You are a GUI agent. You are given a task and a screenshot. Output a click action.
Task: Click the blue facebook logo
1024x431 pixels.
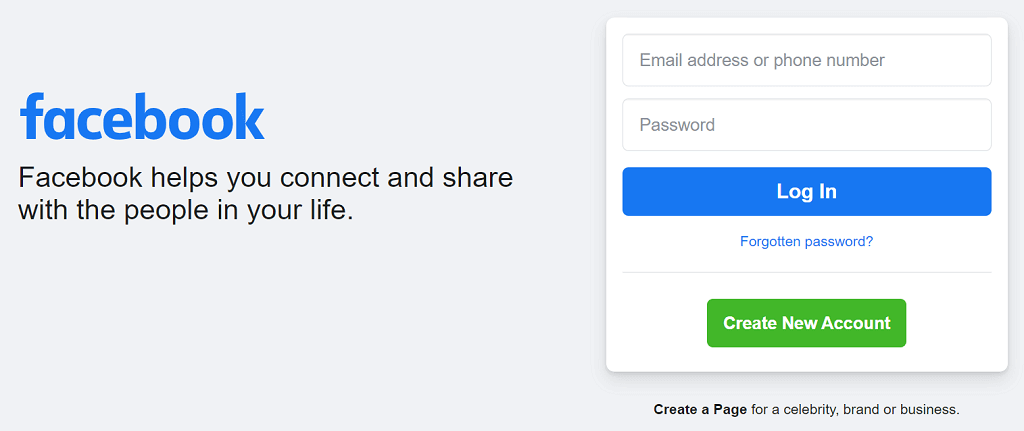pos(142,118)
